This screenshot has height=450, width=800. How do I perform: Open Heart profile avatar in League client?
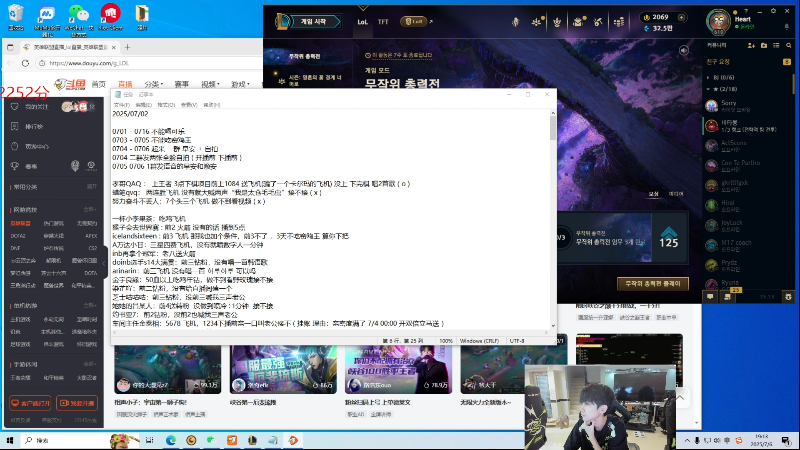pos(718,21)
